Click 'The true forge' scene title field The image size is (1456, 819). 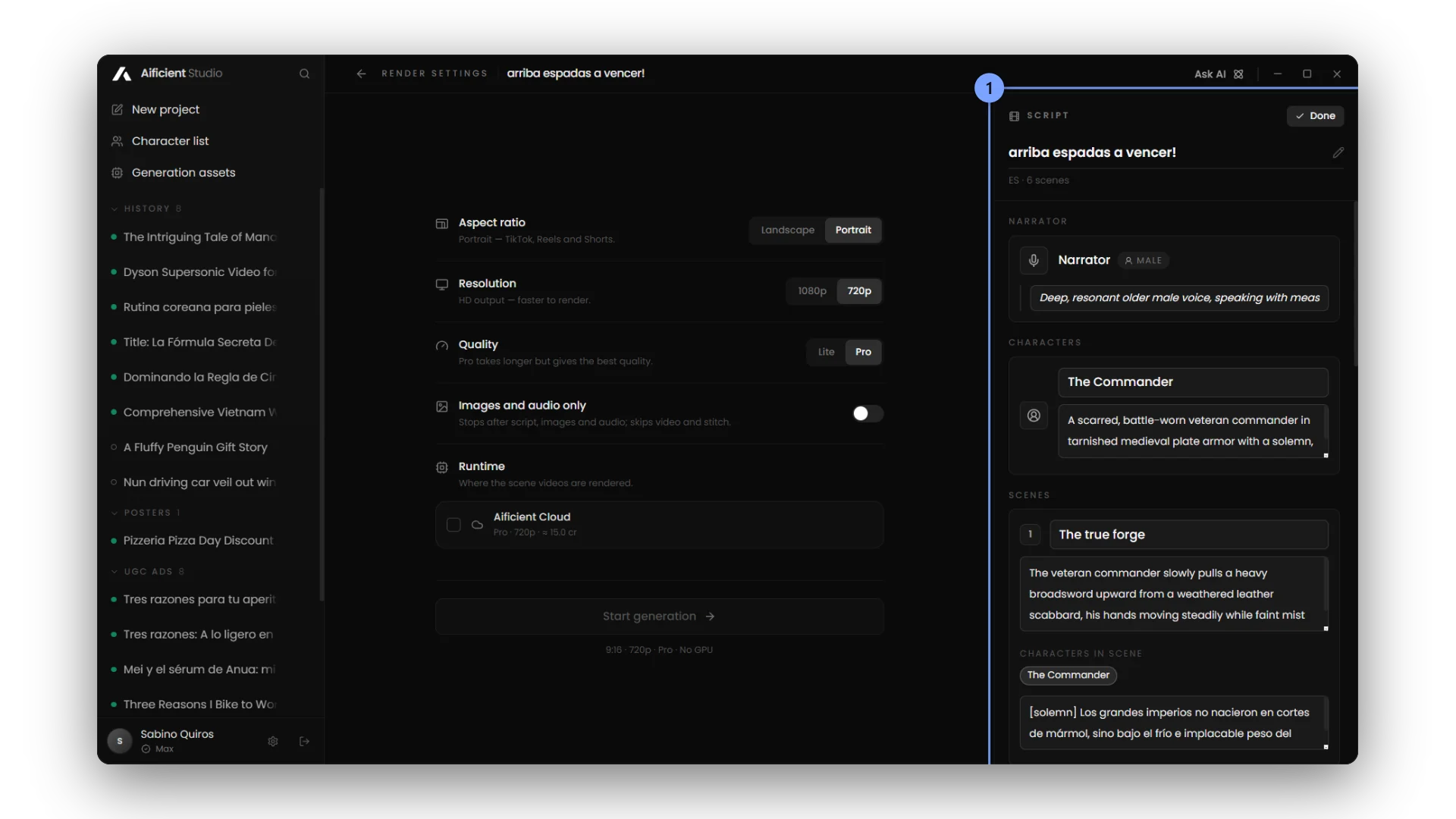pos(1188,535)
